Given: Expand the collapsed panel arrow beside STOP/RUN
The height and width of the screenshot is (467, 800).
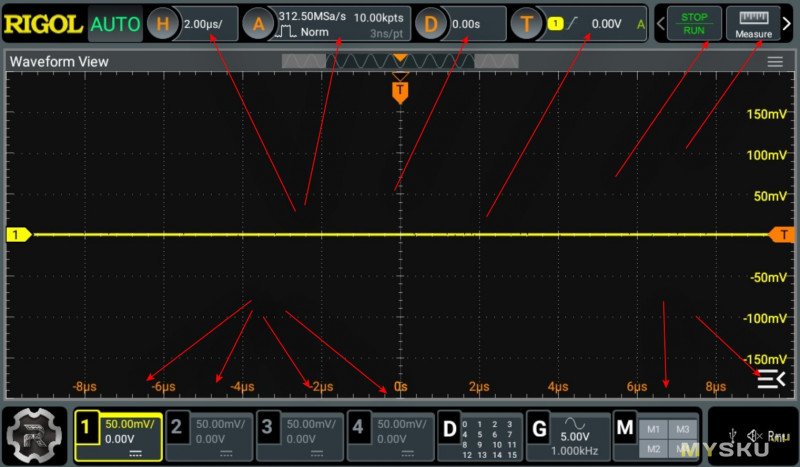Looking at the screenshot, I should pos(660,24).
